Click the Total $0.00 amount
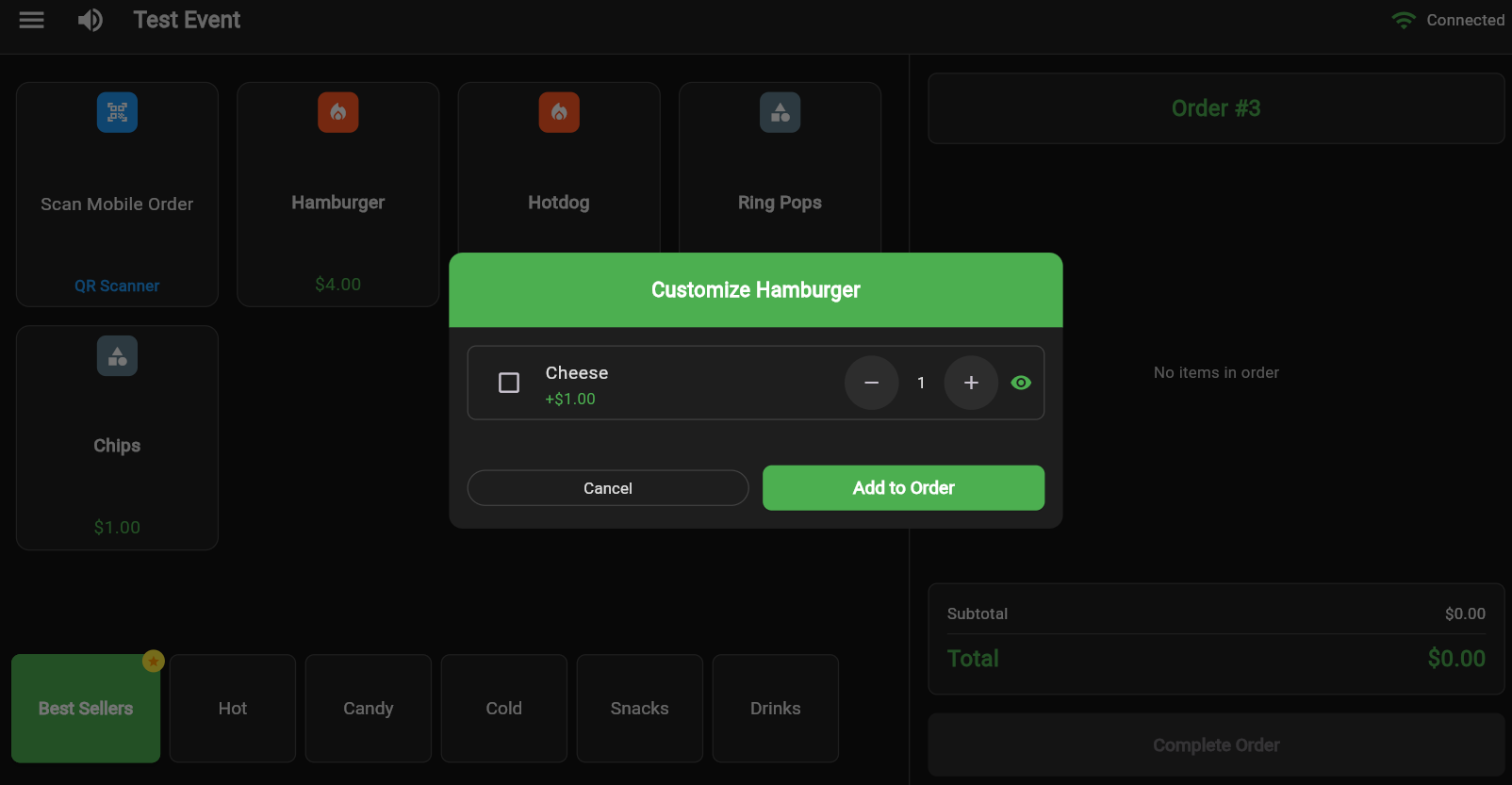The image size is (1512, 785). point(1456,659)
